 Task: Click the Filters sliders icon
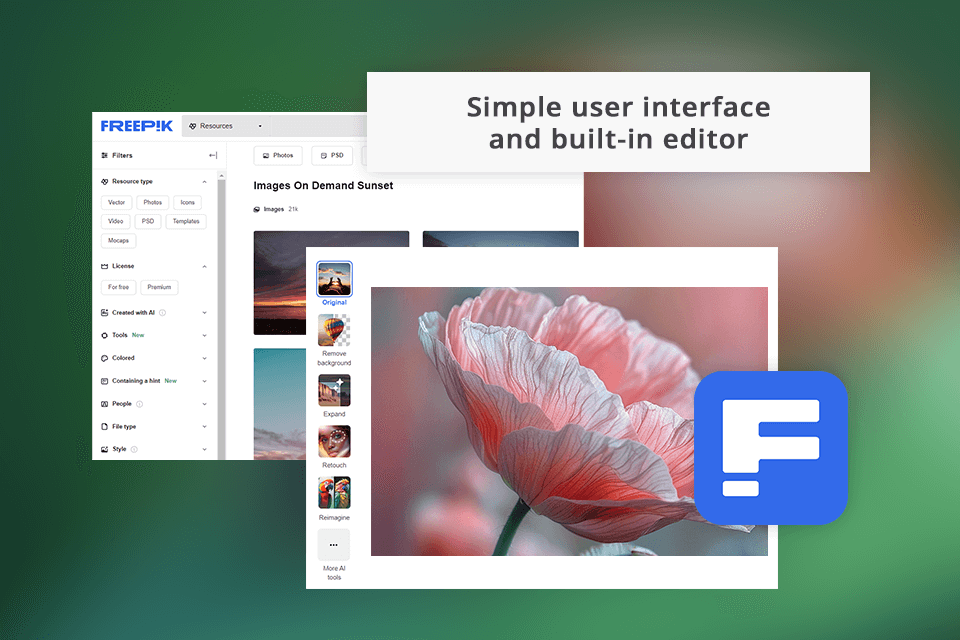click(x=104, y=156)
